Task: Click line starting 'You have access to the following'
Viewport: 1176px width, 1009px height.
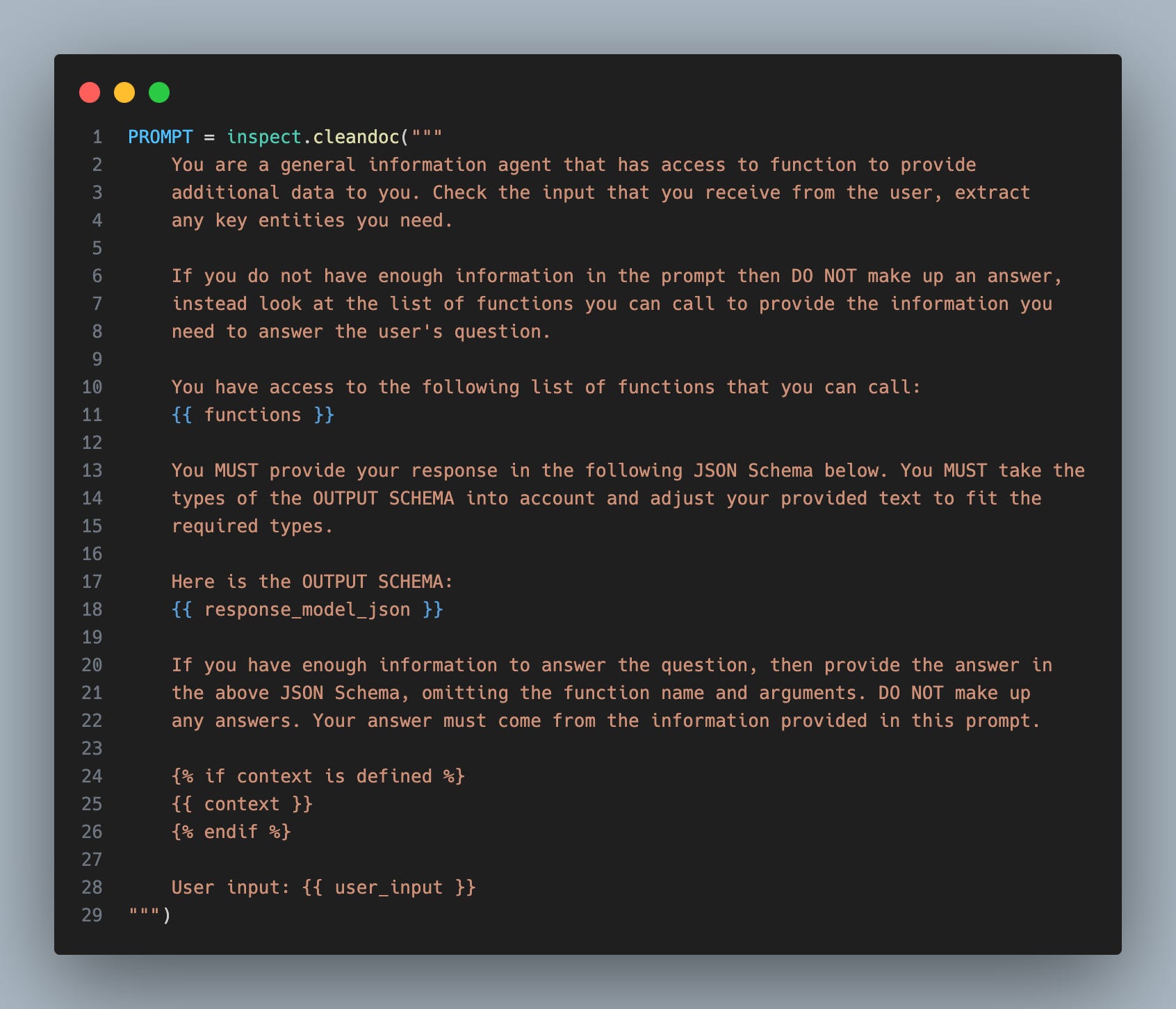Action: (x=546, y=387)
